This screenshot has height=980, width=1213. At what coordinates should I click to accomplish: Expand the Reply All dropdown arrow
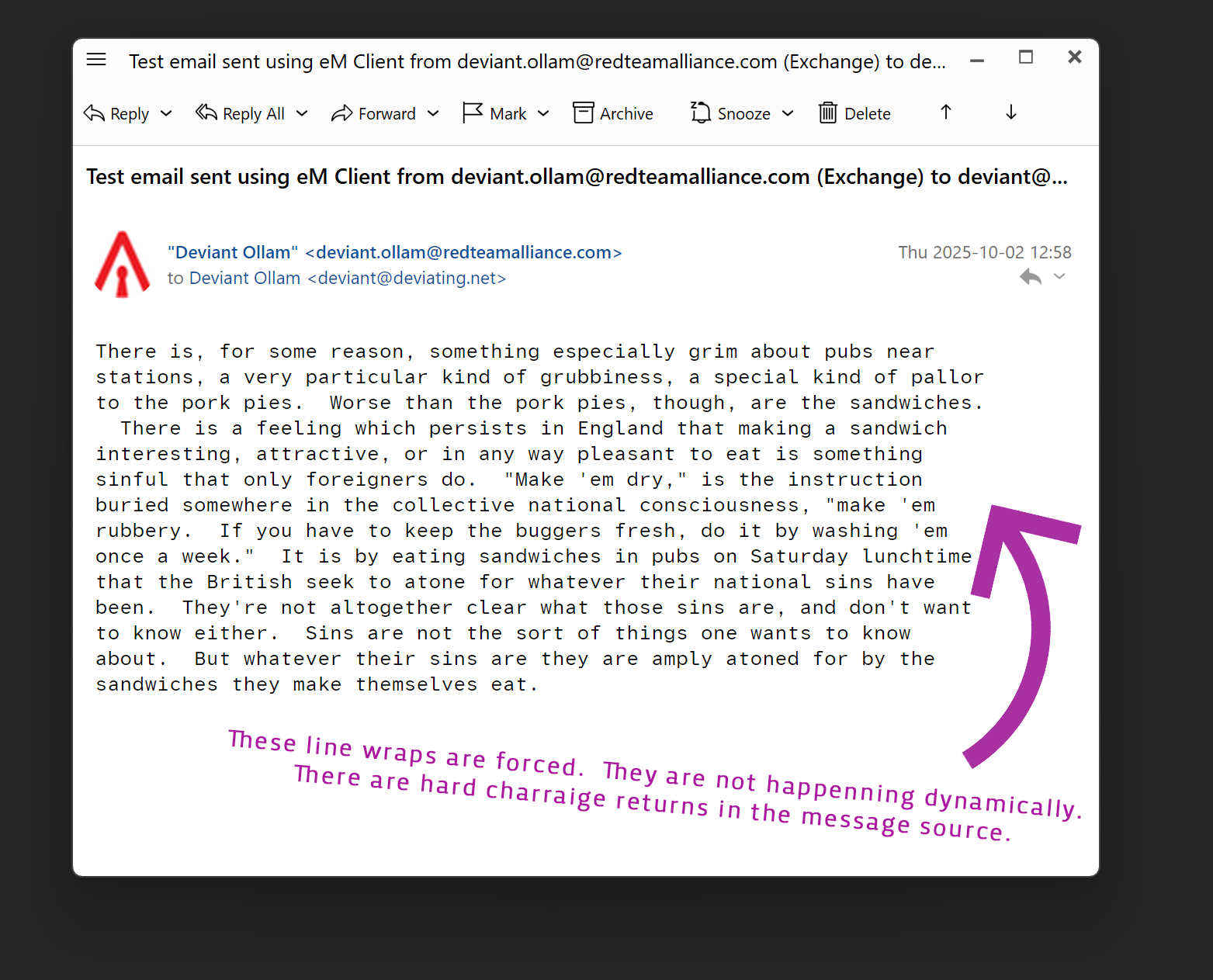302,113
